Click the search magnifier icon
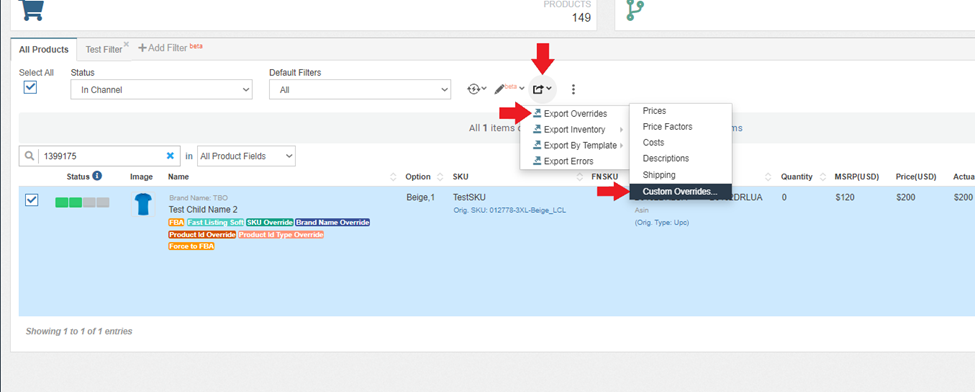 pyautogui.click(x=29, y=156)
